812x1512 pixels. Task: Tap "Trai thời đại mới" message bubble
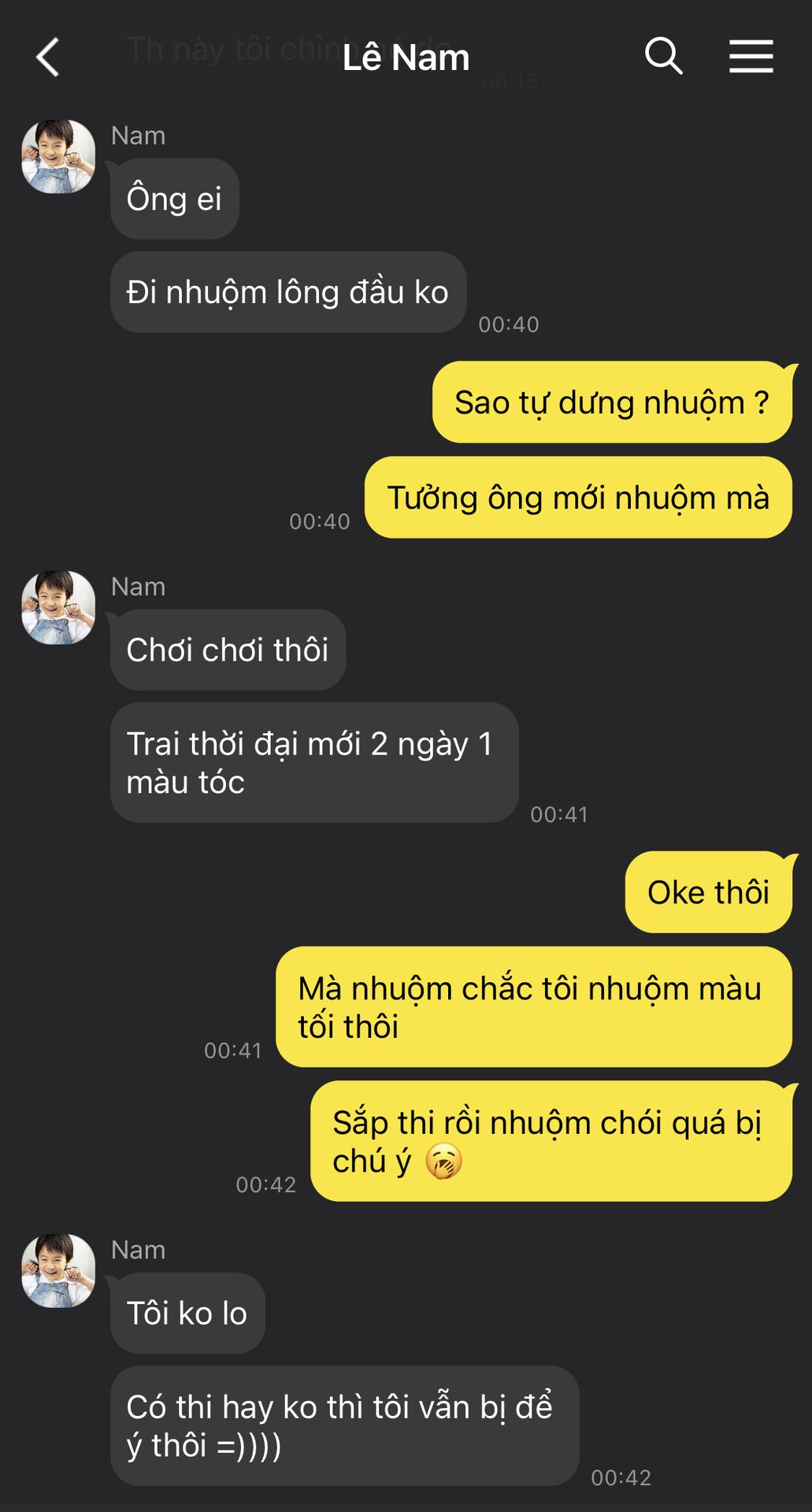click(x=314, y=763)
